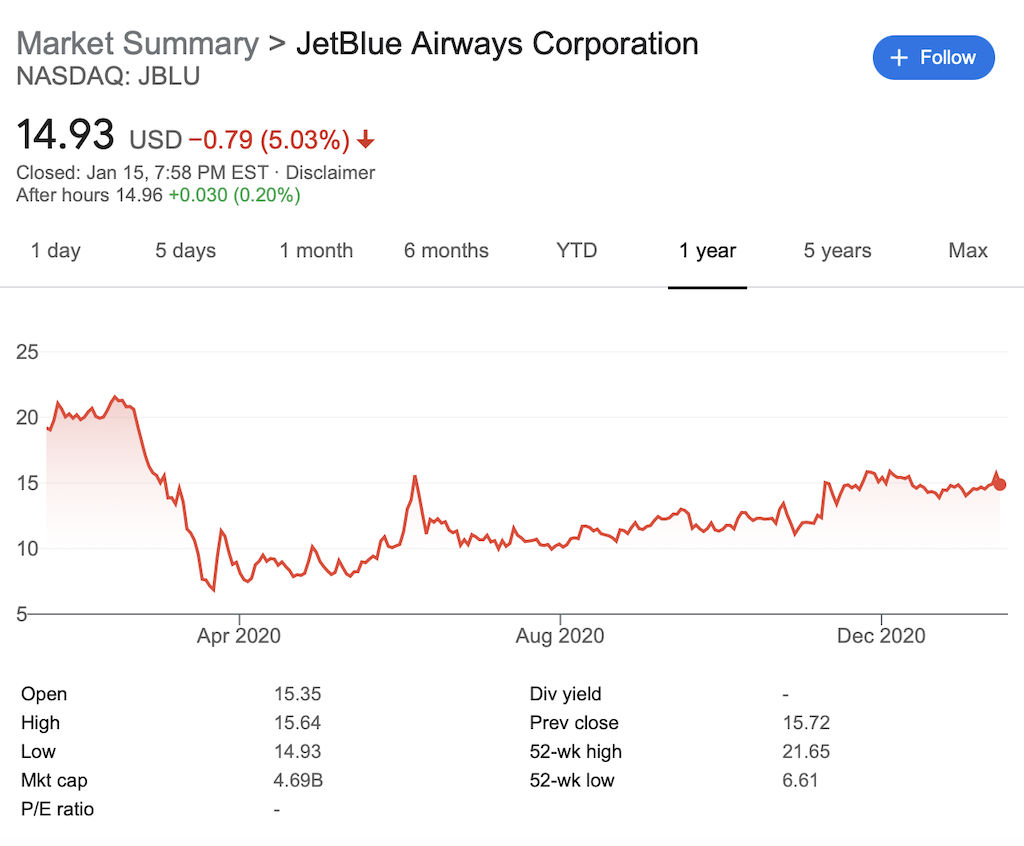Click the red down arrow price indicator

tap(366, 139)
